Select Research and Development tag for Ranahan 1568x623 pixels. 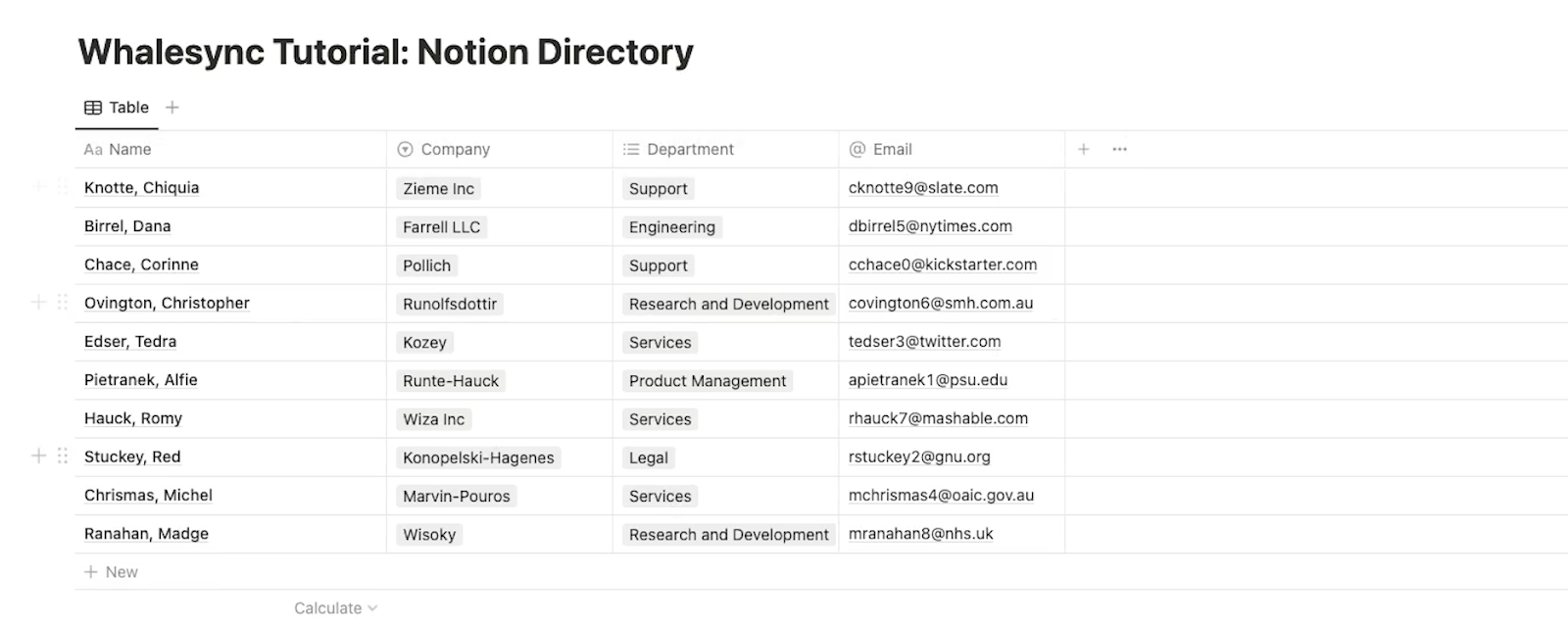pyautogui.click(x=728, y=535)
